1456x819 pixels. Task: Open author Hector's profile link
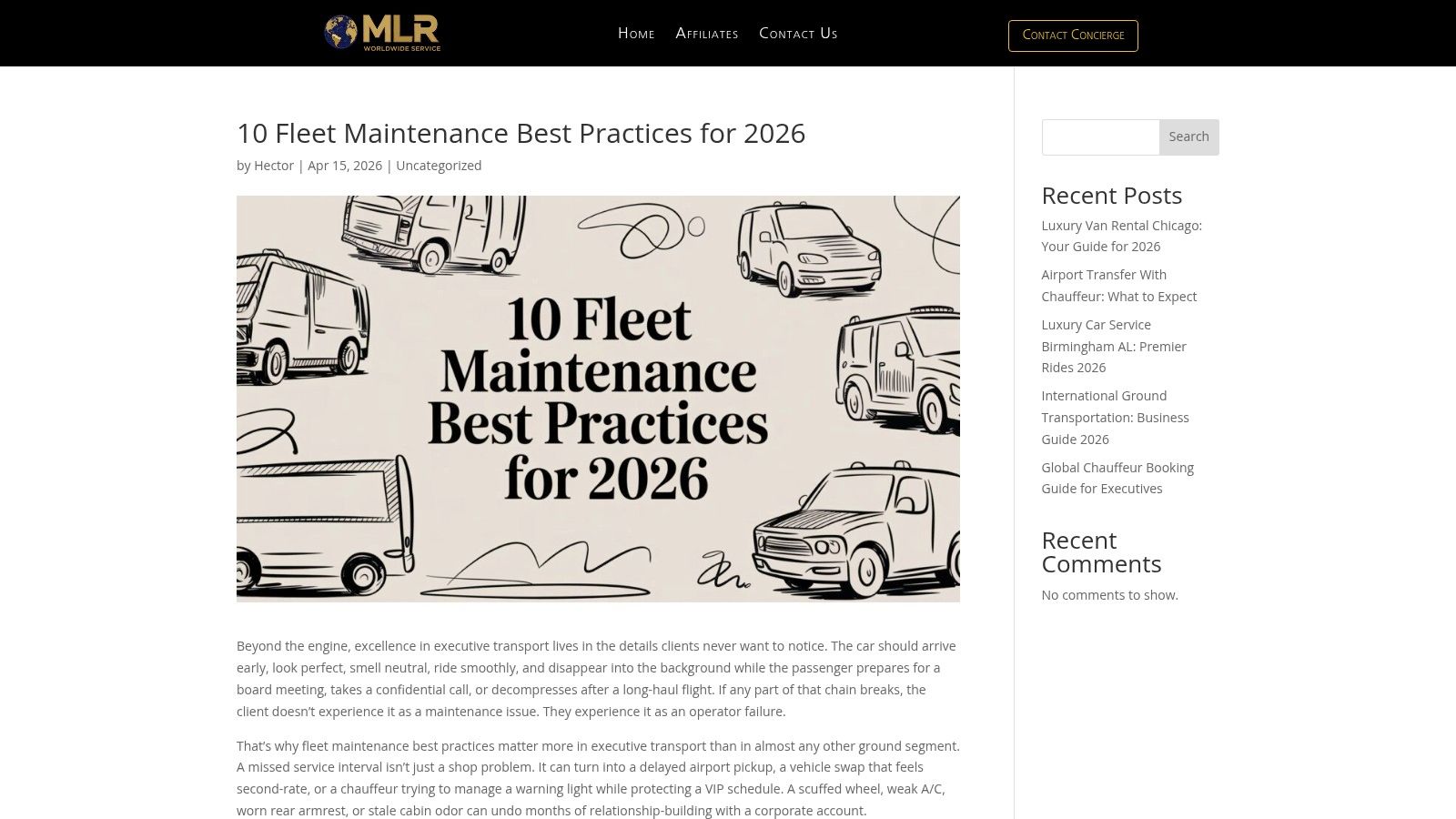point(274,166)
